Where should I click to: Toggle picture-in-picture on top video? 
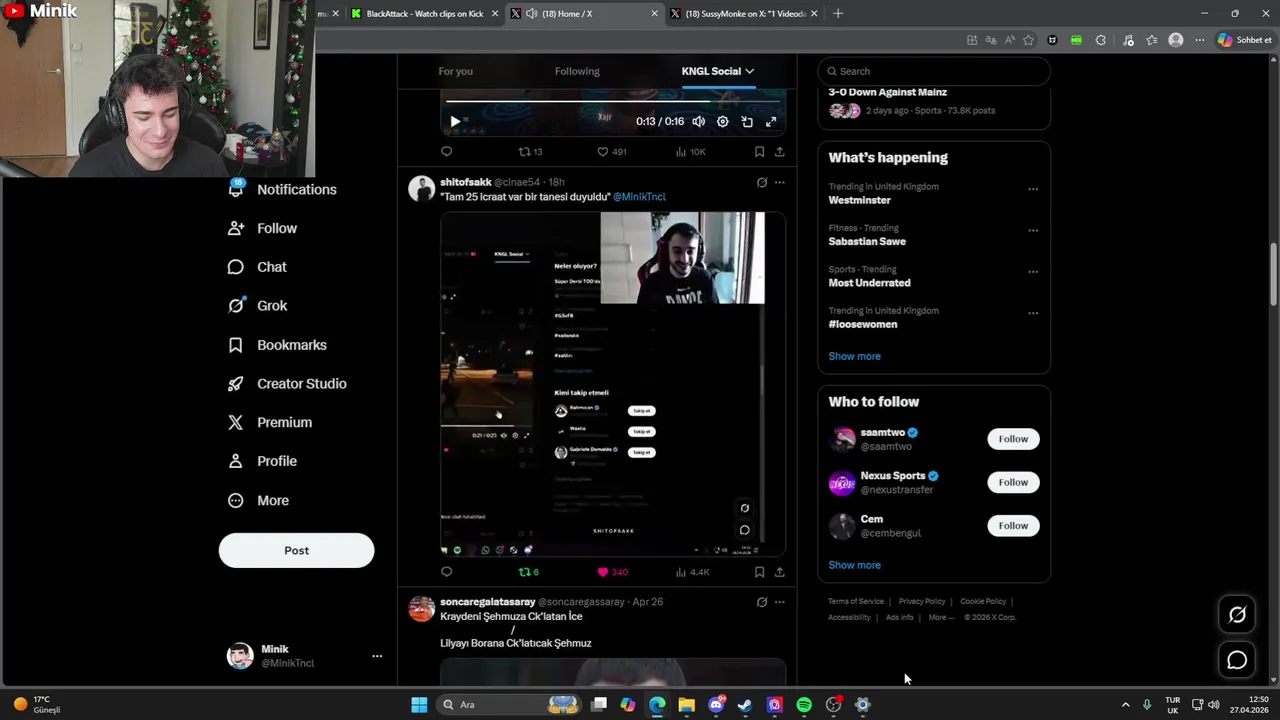[x=747, y=122]
